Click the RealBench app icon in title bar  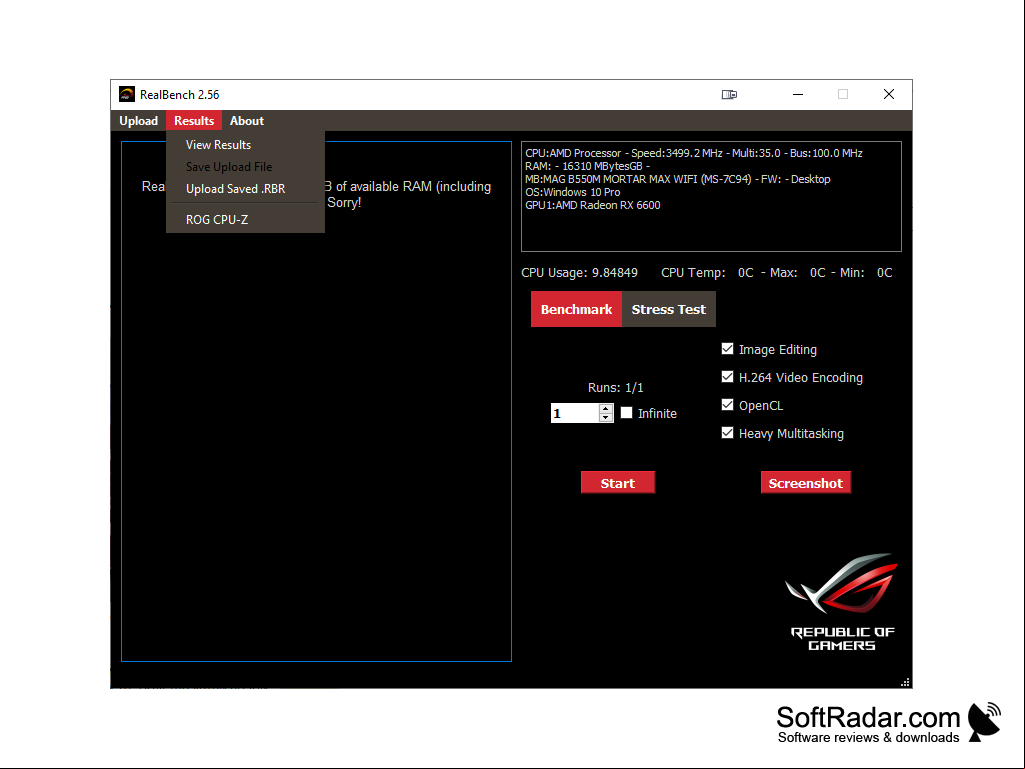tap(127, 94)
